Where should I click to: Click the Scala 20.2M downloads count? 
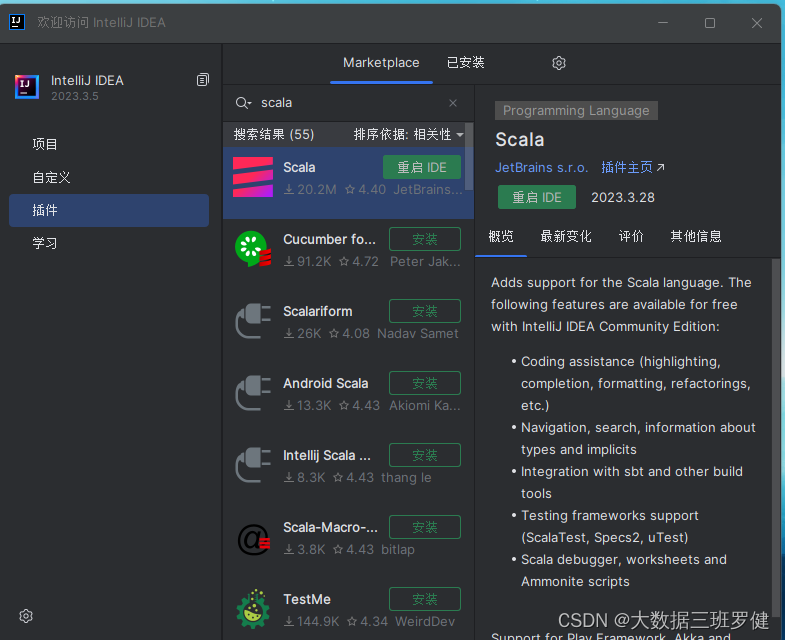pos(310,190)
